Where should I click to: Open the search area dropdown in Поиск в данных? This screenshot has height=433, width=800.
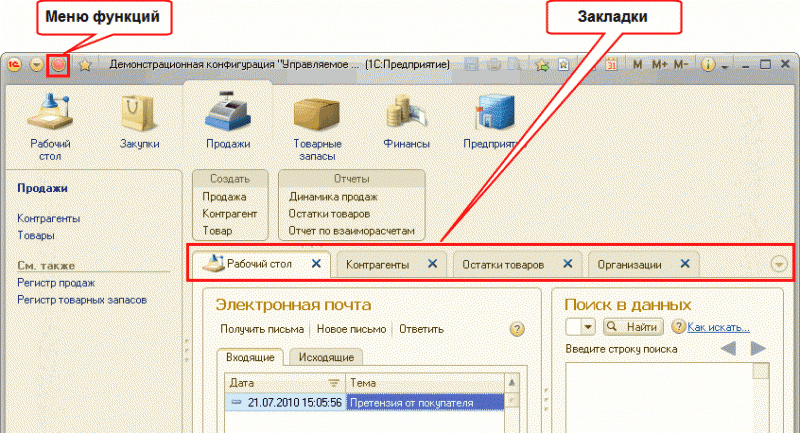pos(588,327)
